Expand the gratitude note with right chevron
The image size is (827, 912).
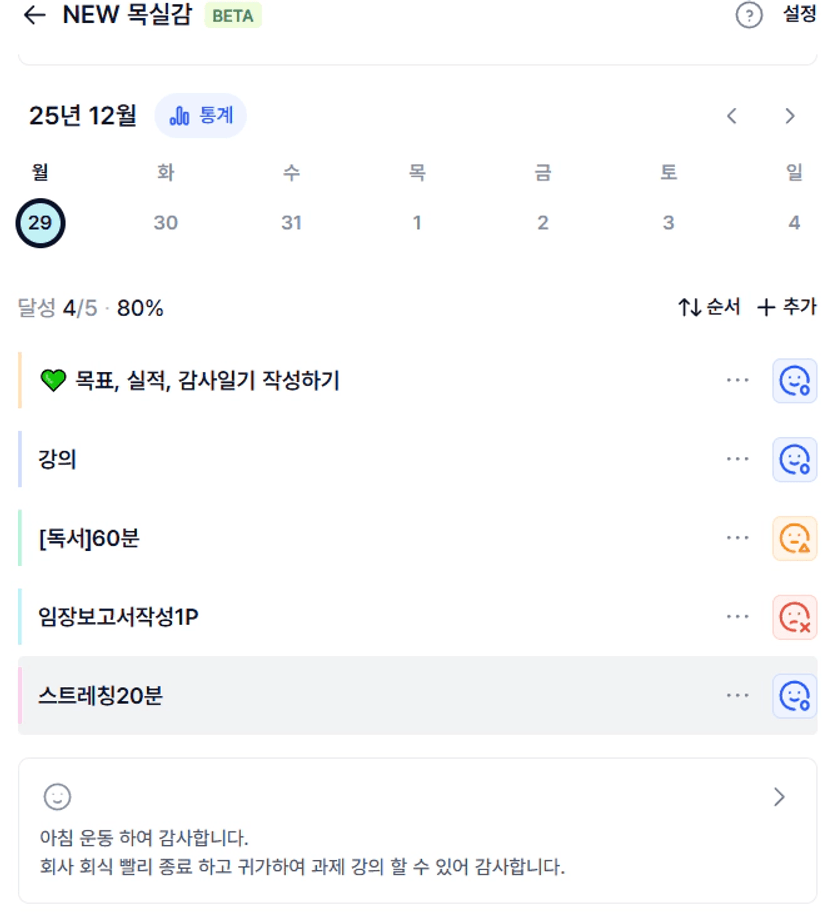(x=780, y=797)
